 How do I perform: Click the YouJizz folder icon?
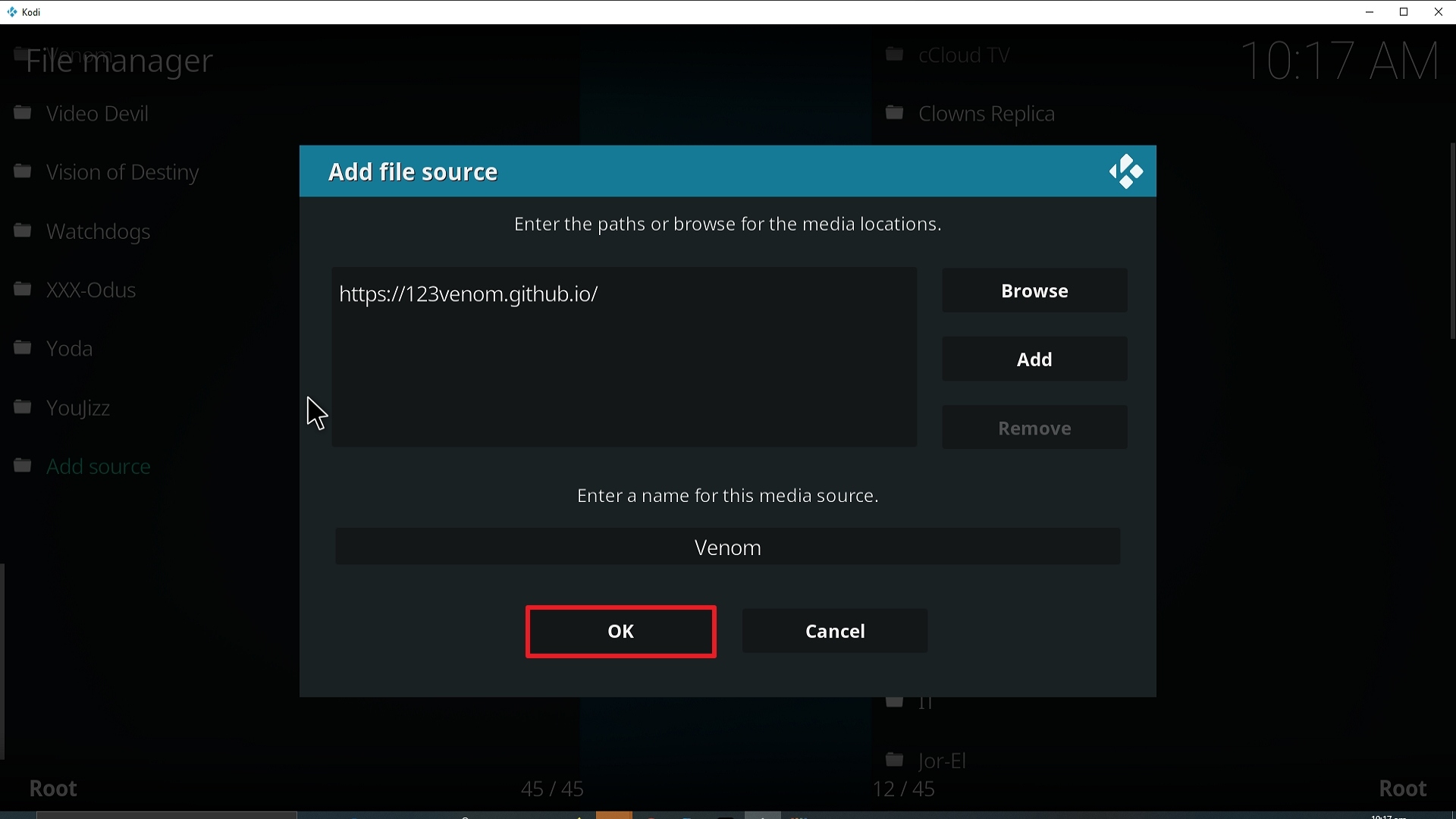tap(23, 406)
